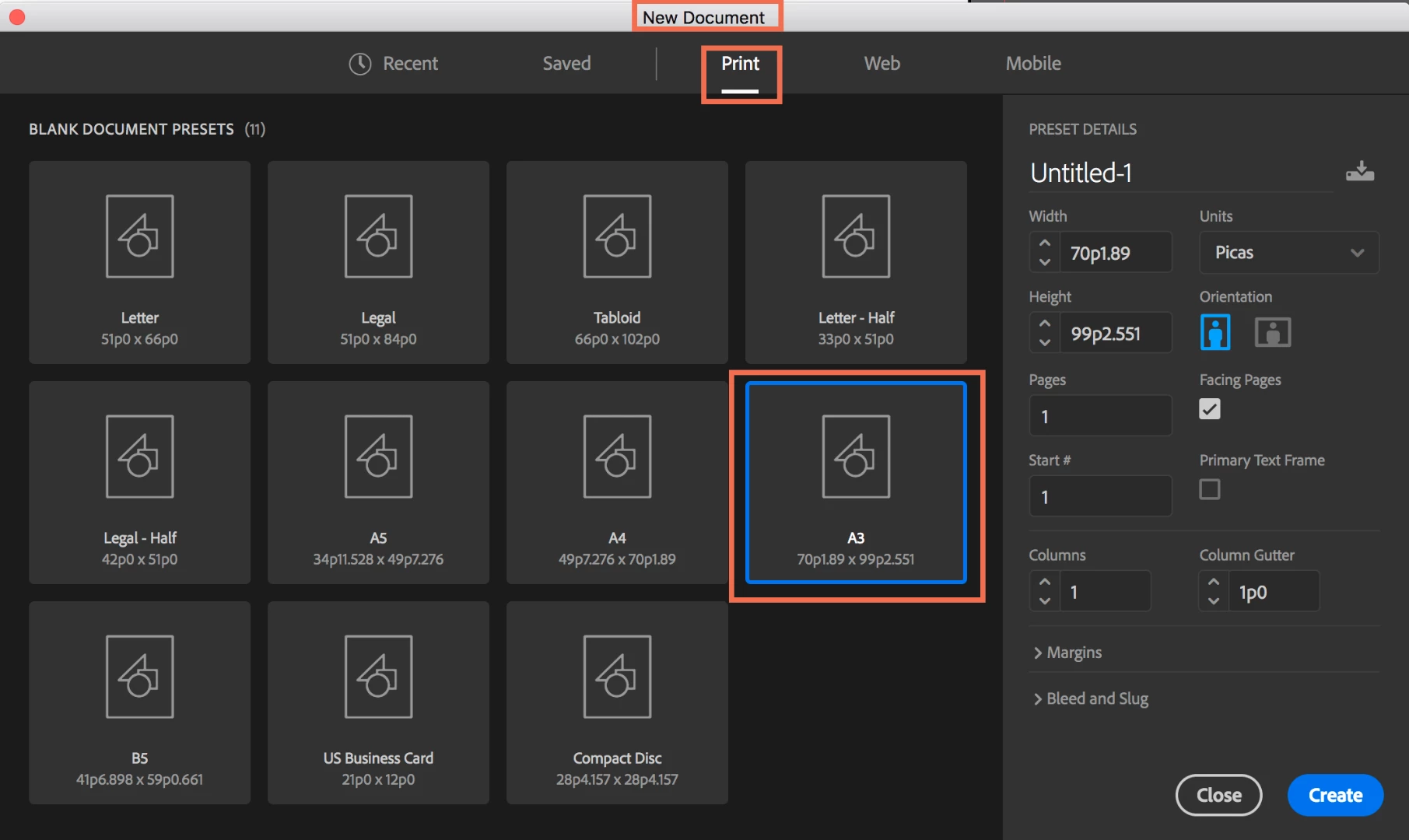
Task: Uncheck the Facing Pages checkbox
Action: tap(1210, 409)
